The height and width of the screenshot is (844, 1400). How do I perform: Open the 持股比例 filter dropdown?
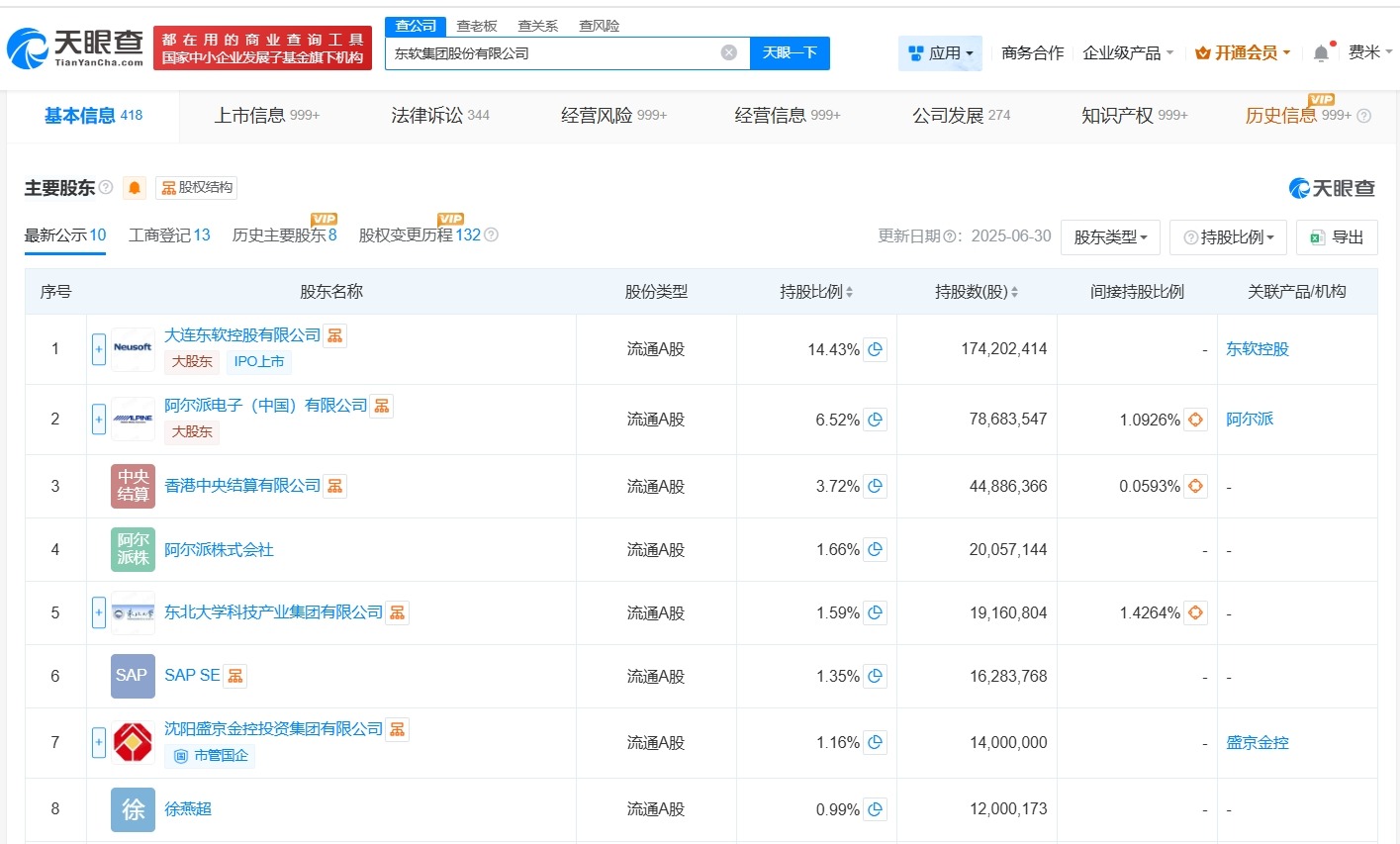[x=1227, y=237]
